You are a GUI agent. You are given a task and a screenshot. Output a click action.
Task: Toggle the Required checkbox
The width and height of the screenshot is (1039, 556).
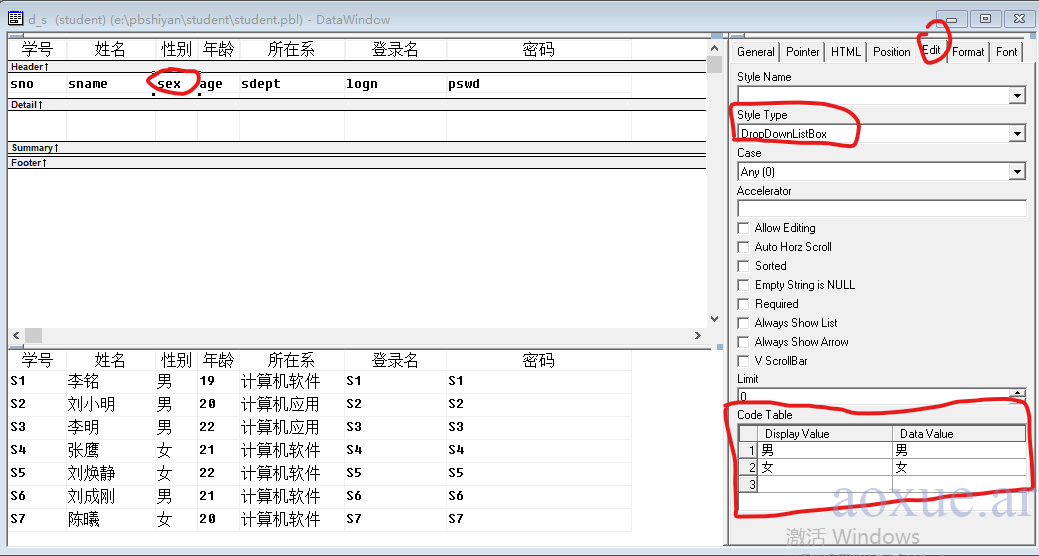coord(743,304)
